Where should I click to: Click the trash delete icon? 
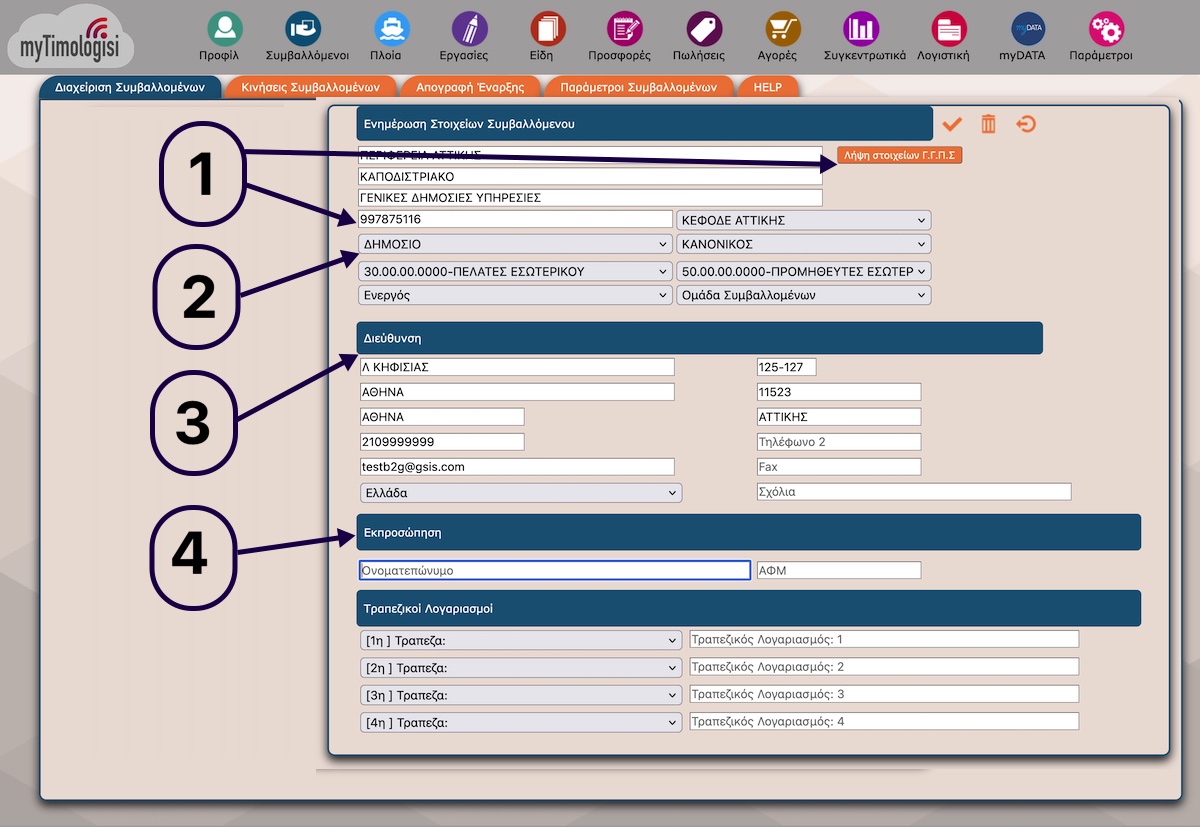[988, 124]
